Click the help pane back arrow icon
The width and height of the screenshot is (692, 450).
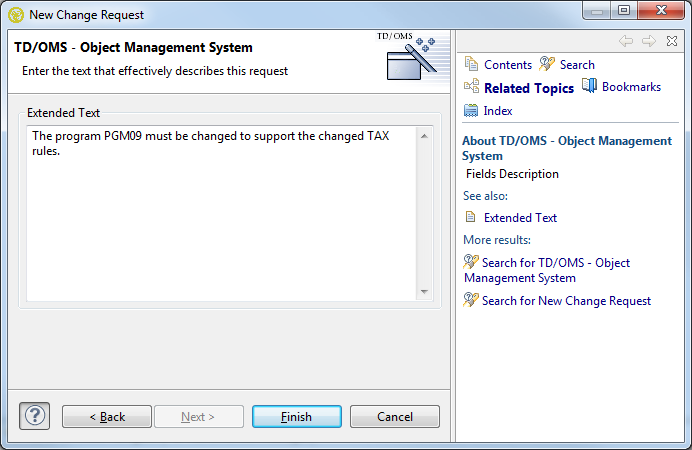point(626,41)
